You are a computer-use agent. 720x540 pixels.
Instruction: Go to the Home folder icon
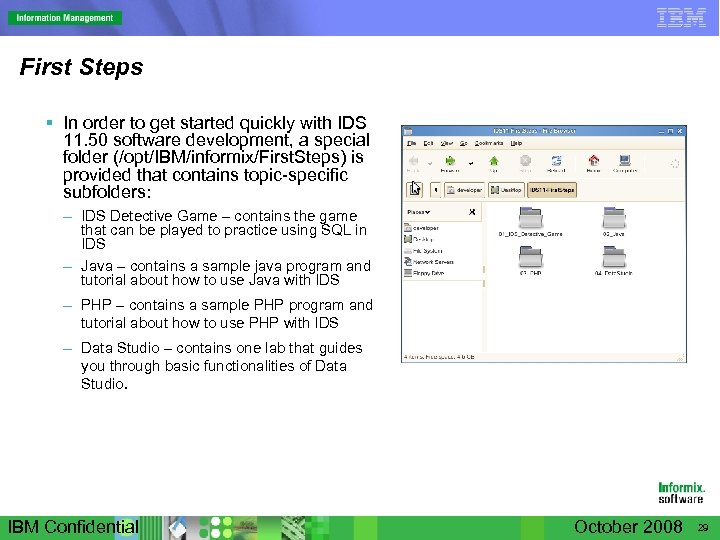pyautogui.click(x=594, y=161)
